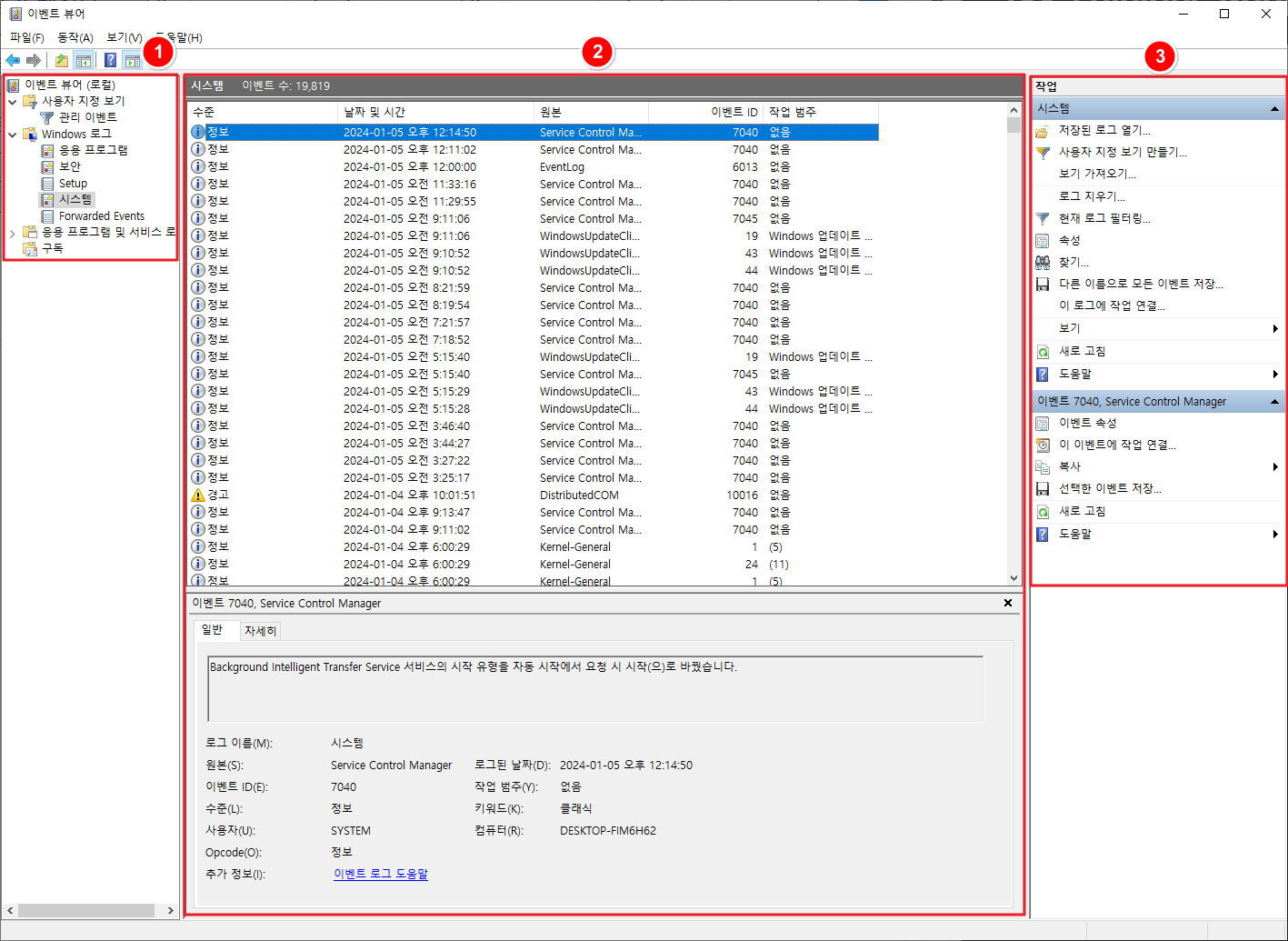This screenshot has height=941, width=1288.
Task: Click the event description text box
Action: pos(595,688)
